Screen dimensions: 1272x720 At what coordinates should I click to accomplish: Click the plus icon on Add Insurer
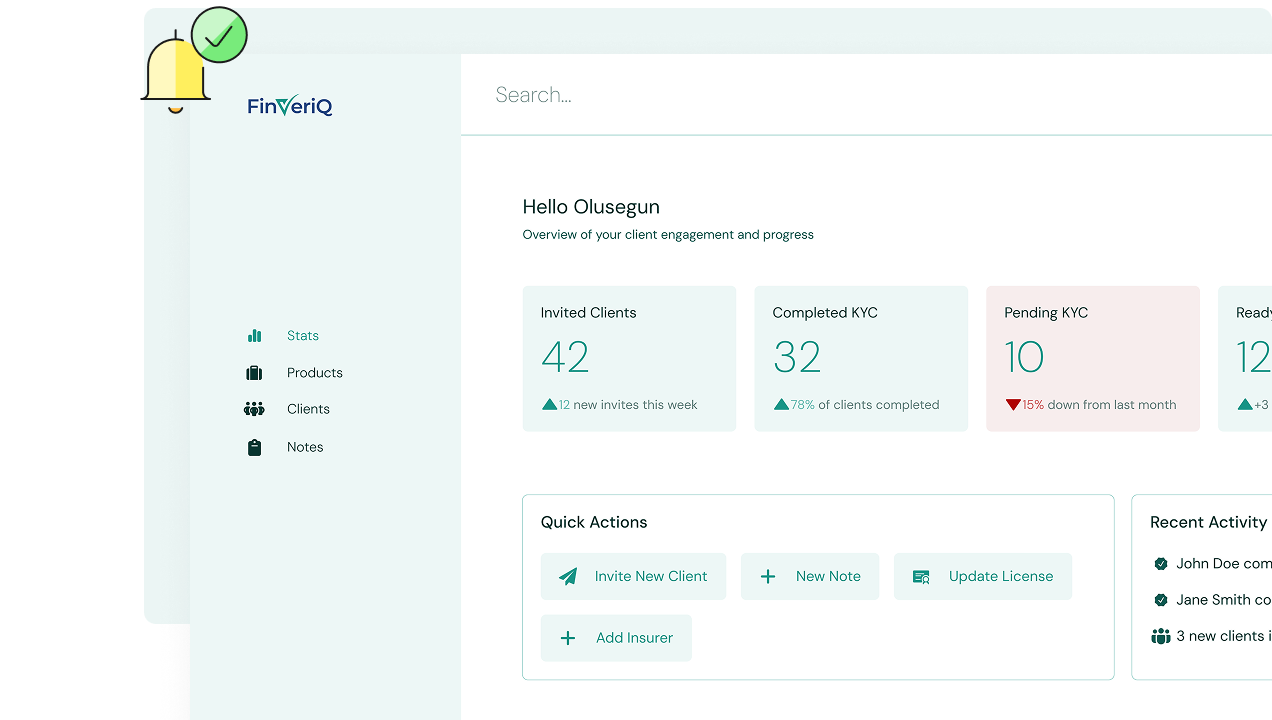568,638
